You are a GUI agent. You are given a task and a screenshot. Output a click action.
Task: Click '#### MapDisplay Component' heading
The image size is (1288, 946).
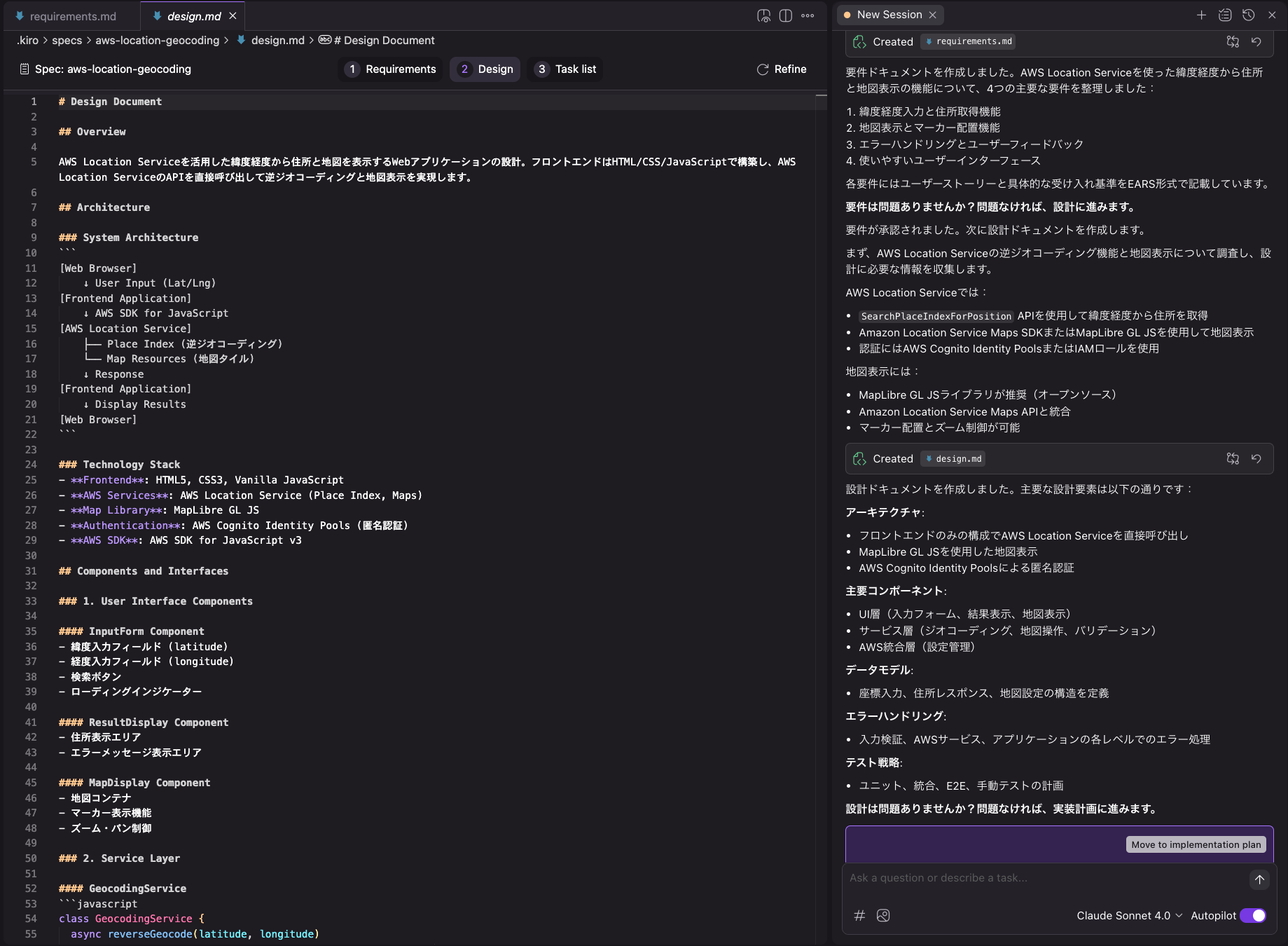[134, 783]
